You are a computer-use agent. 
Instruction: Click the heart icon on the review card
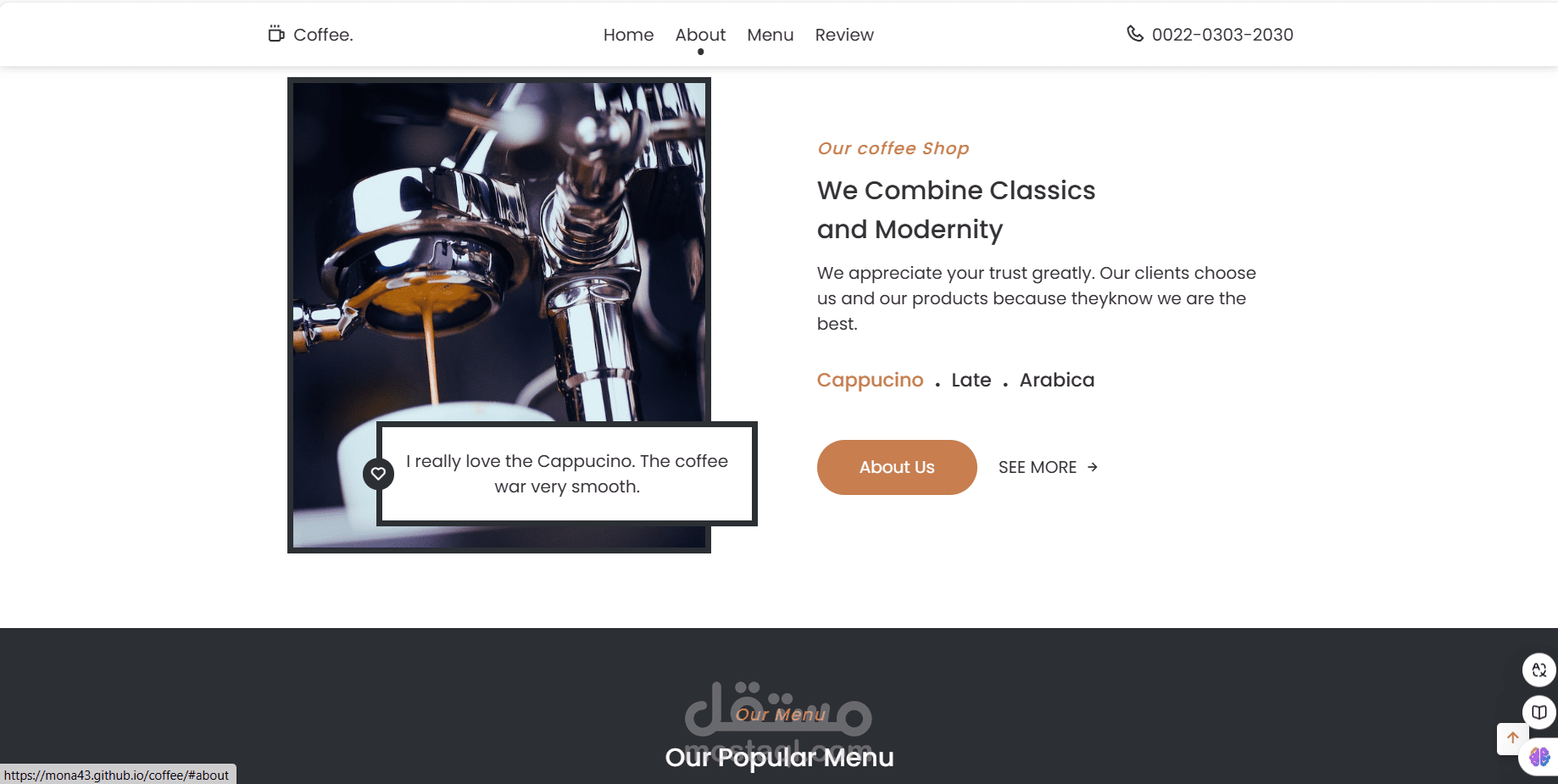[378, 474]
